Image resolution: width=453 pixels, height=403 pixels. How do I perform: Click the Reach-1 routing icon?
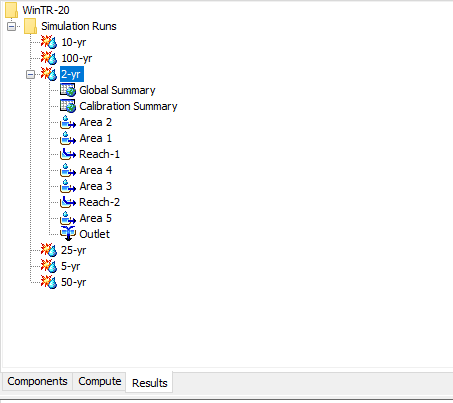(x=68, y=154)
